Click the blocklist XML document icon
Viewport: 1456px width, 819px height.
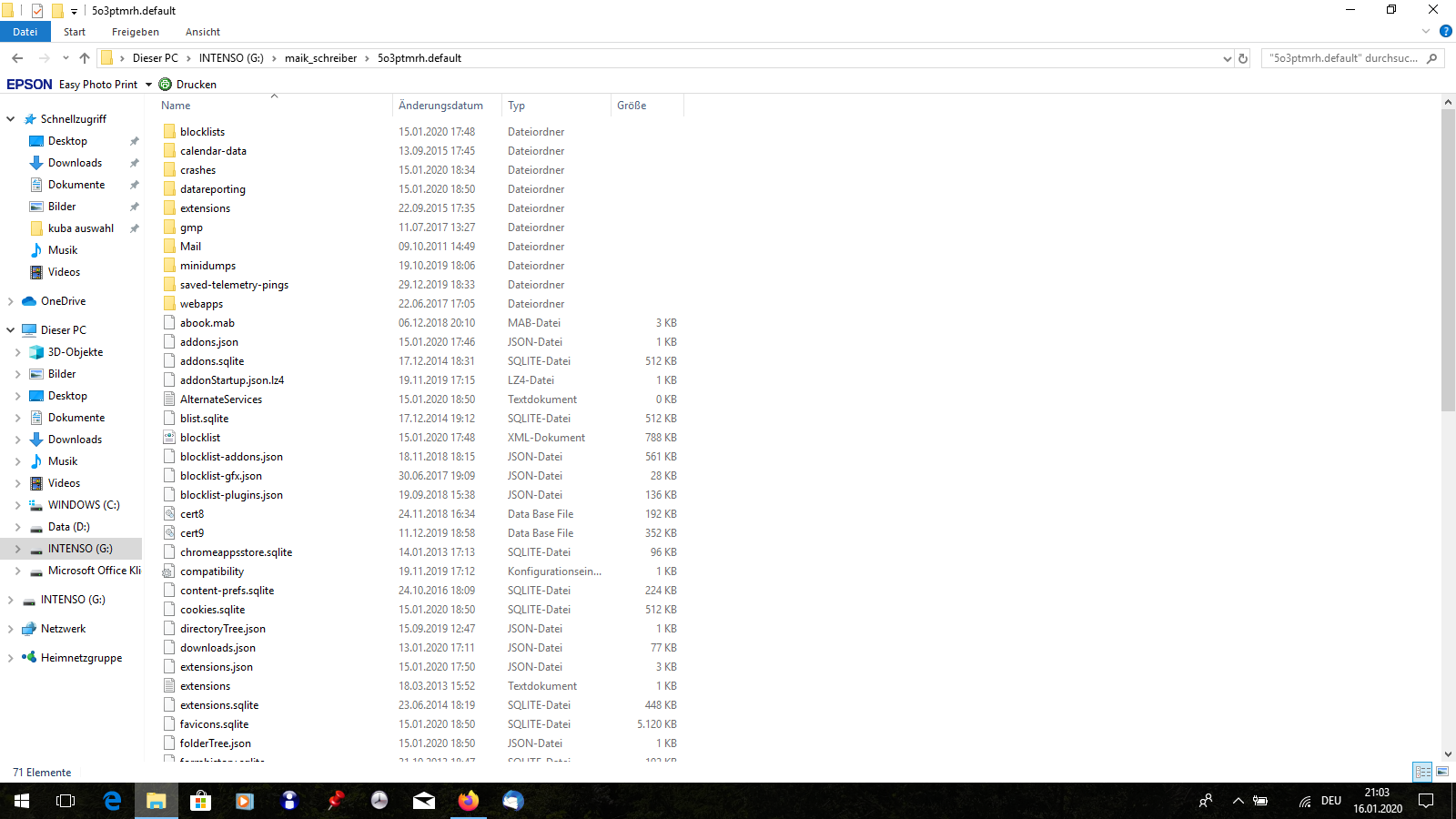169,438
